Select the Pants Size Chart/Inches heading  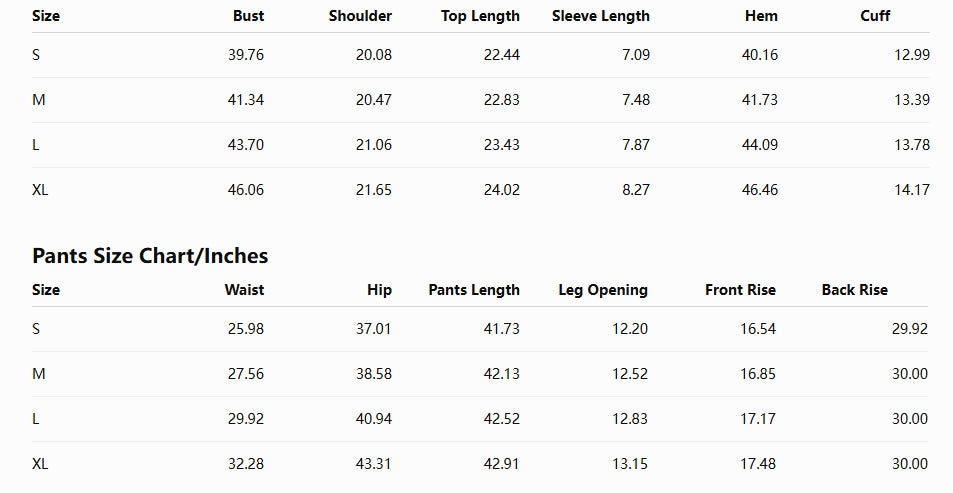coord(150,256)
